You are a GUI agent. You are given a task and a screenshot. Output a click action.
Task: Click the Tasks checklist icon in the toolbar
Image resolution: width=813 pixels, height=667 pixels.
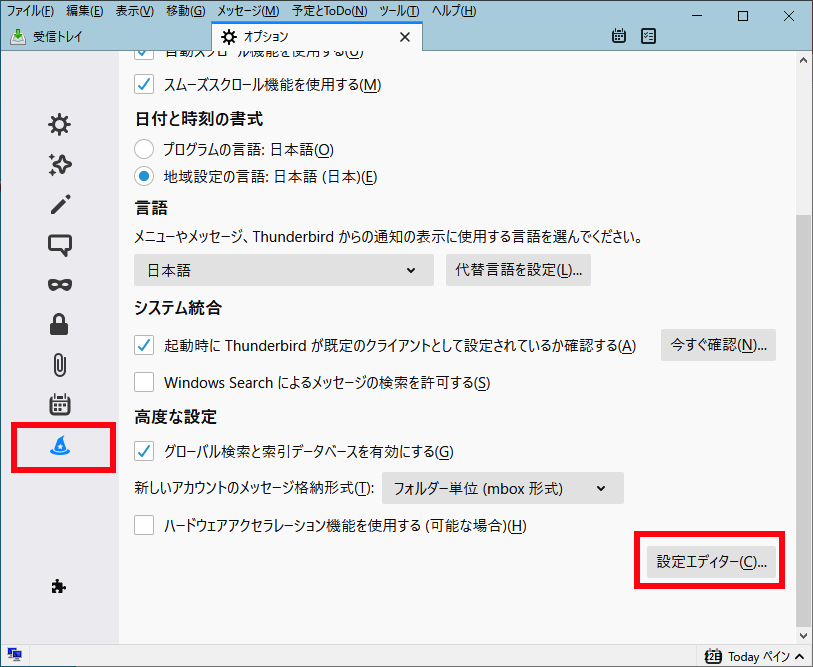(648, 36)
